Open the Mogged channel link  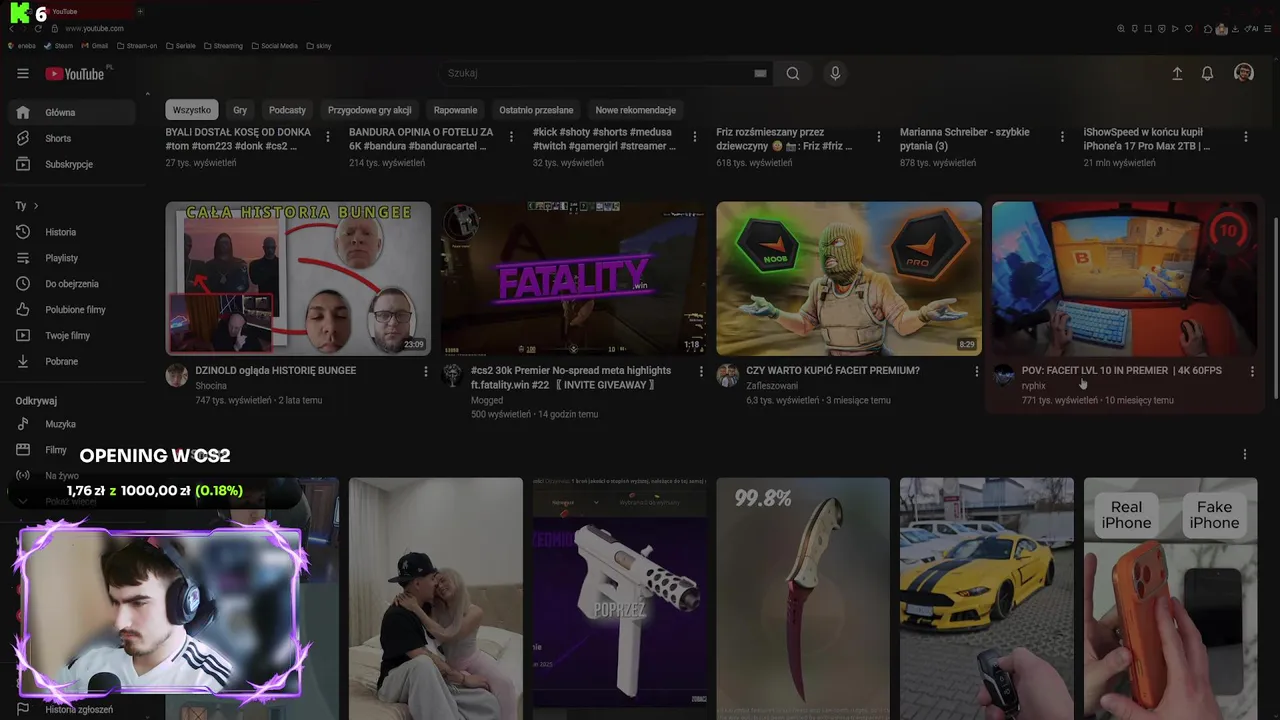487,400
